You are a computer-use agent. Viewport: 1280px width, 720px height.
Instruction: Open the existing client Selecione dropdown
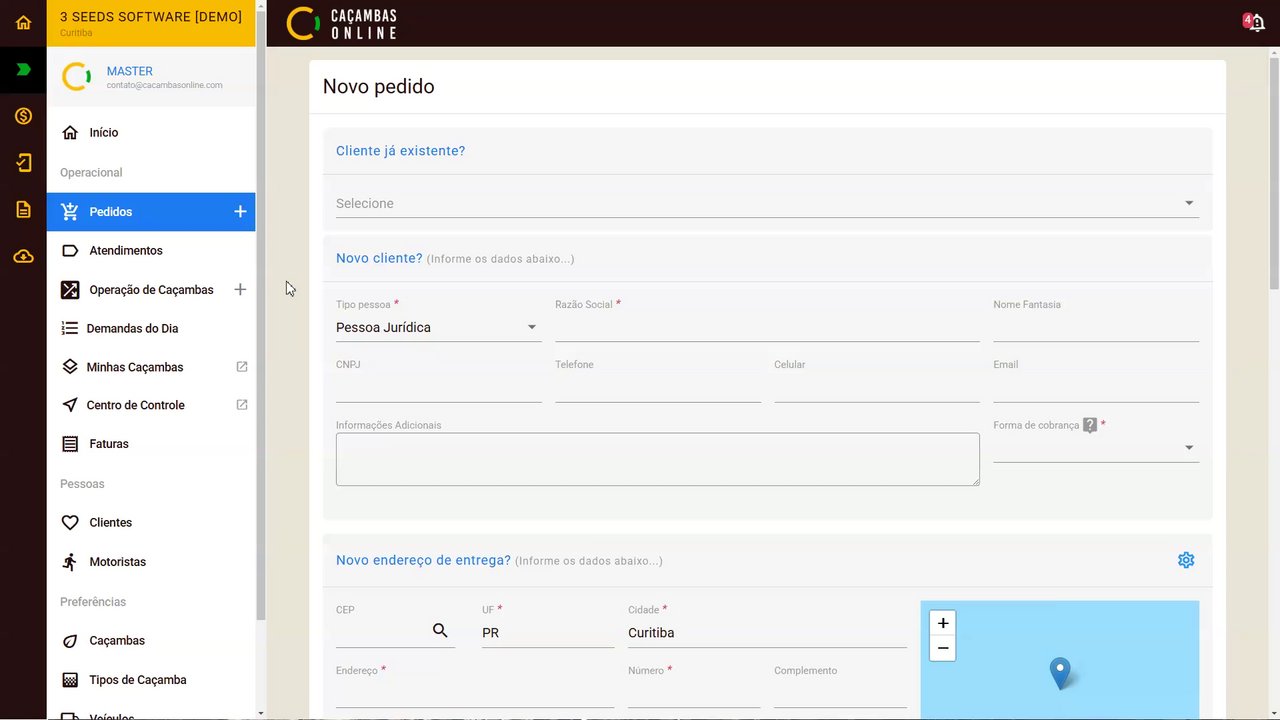(x=767, y=203)
